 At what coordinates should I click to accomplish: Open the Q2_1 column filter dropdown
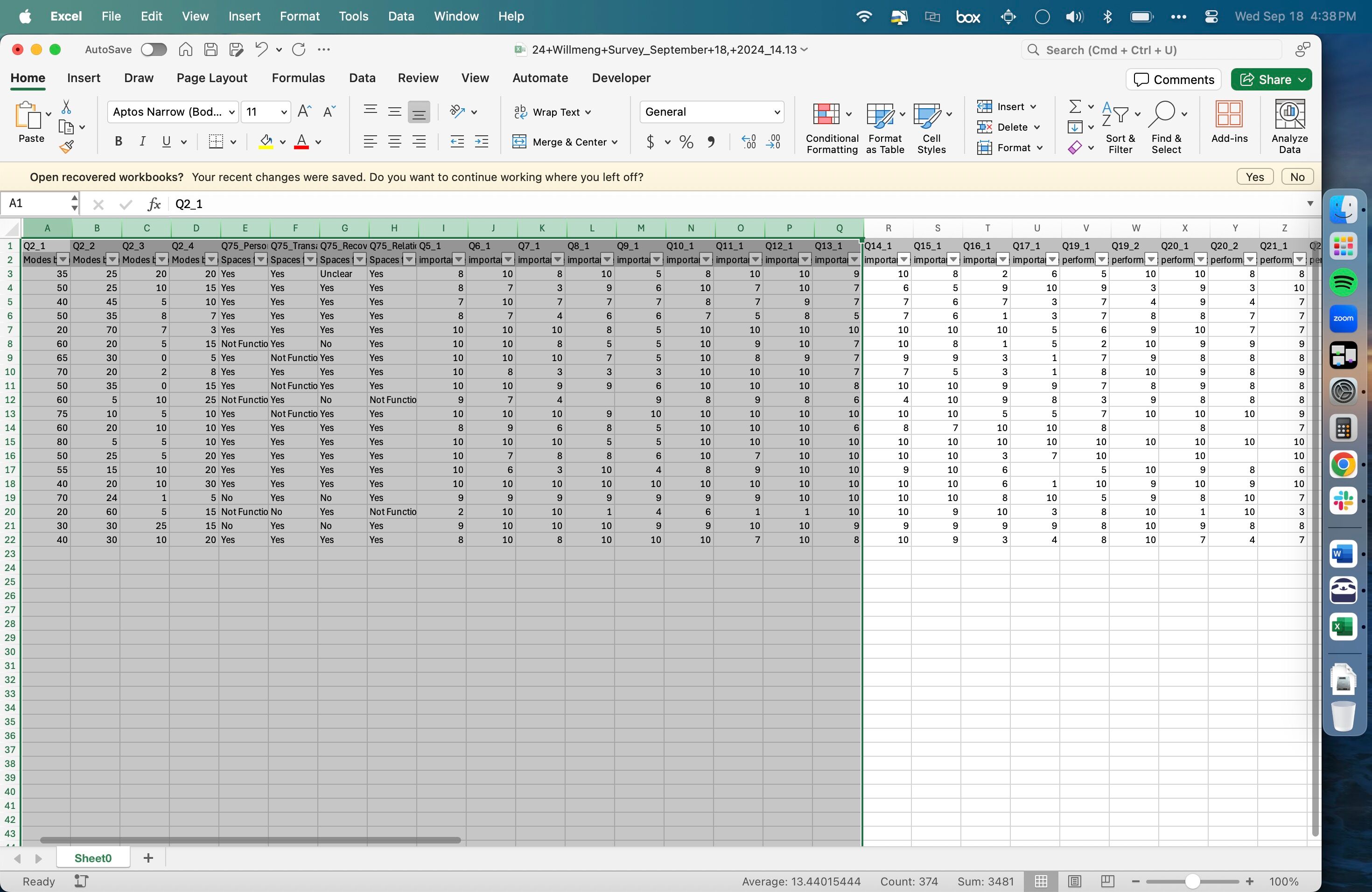(x=63, y=260)
